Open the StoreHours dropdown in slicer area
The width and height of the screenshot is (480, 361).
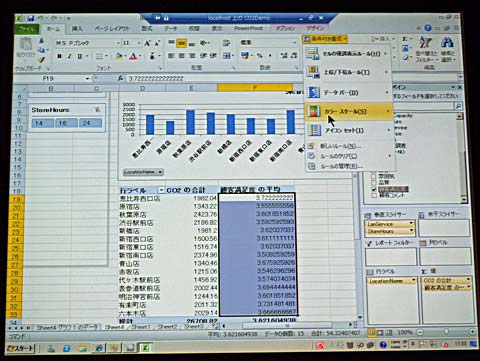(x=411, y=231)
